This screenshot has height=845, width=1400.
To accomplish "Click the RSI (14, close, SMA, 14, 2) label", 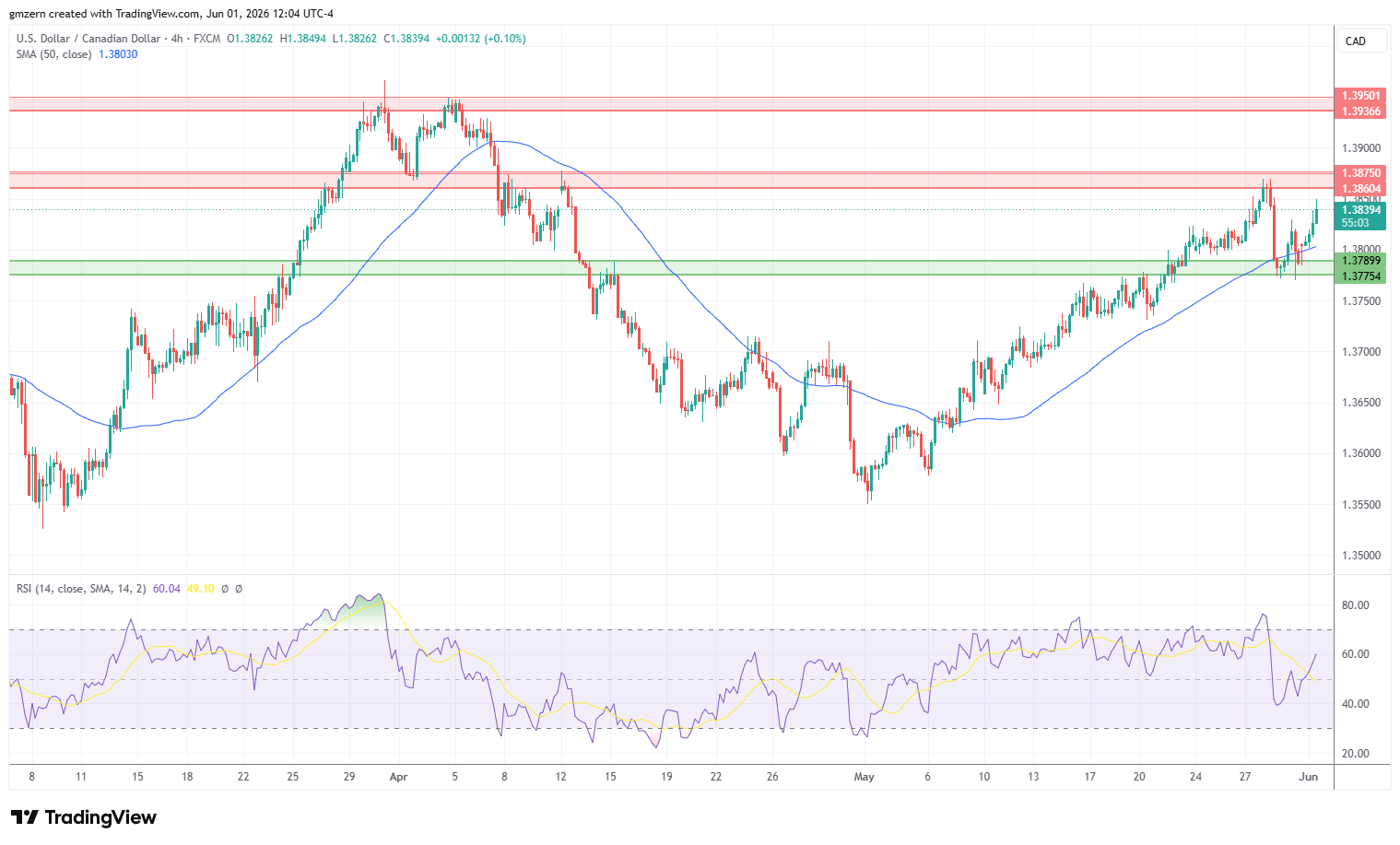I will pos(81,589).
